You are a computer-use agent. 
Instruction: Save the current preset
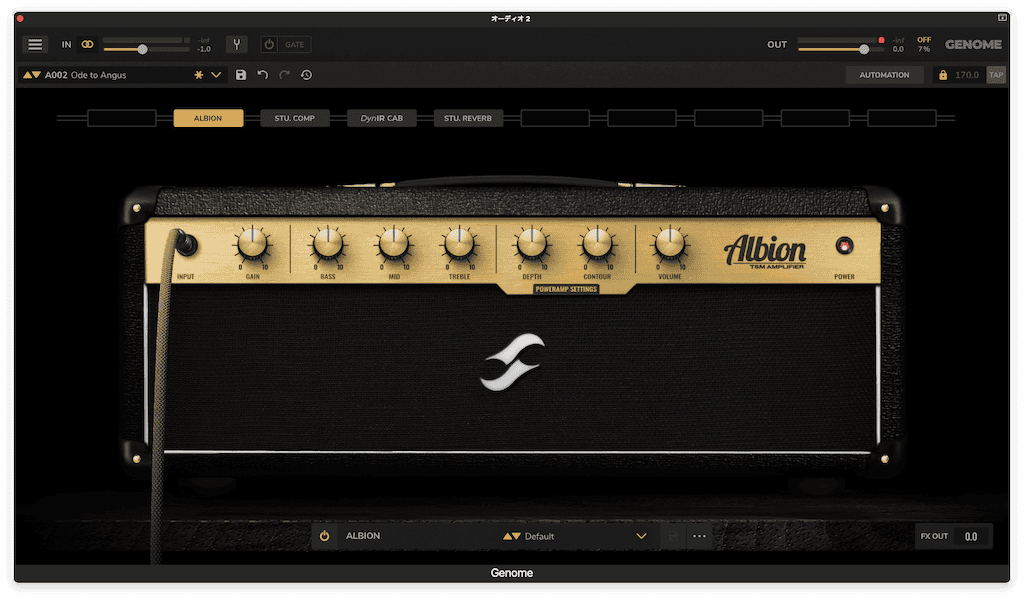241,75
